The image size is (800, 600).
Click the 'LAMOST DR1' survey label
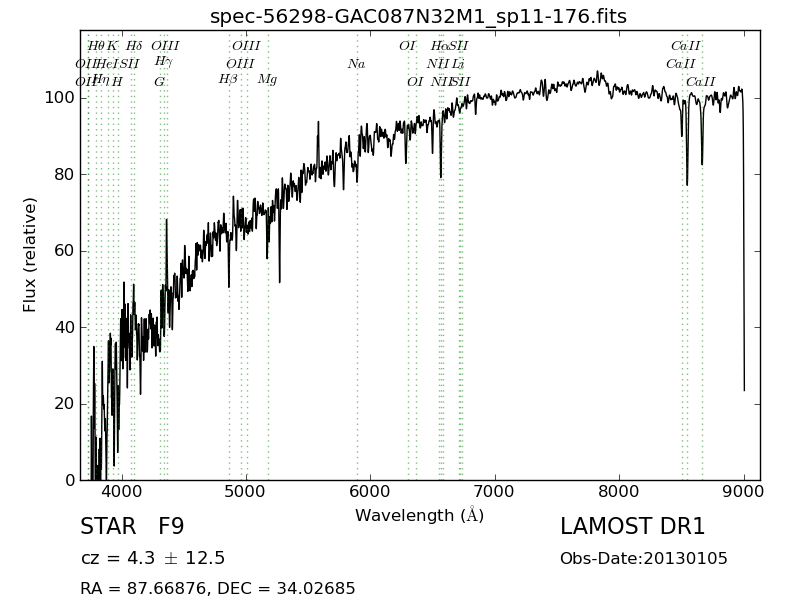pos(632,527)
